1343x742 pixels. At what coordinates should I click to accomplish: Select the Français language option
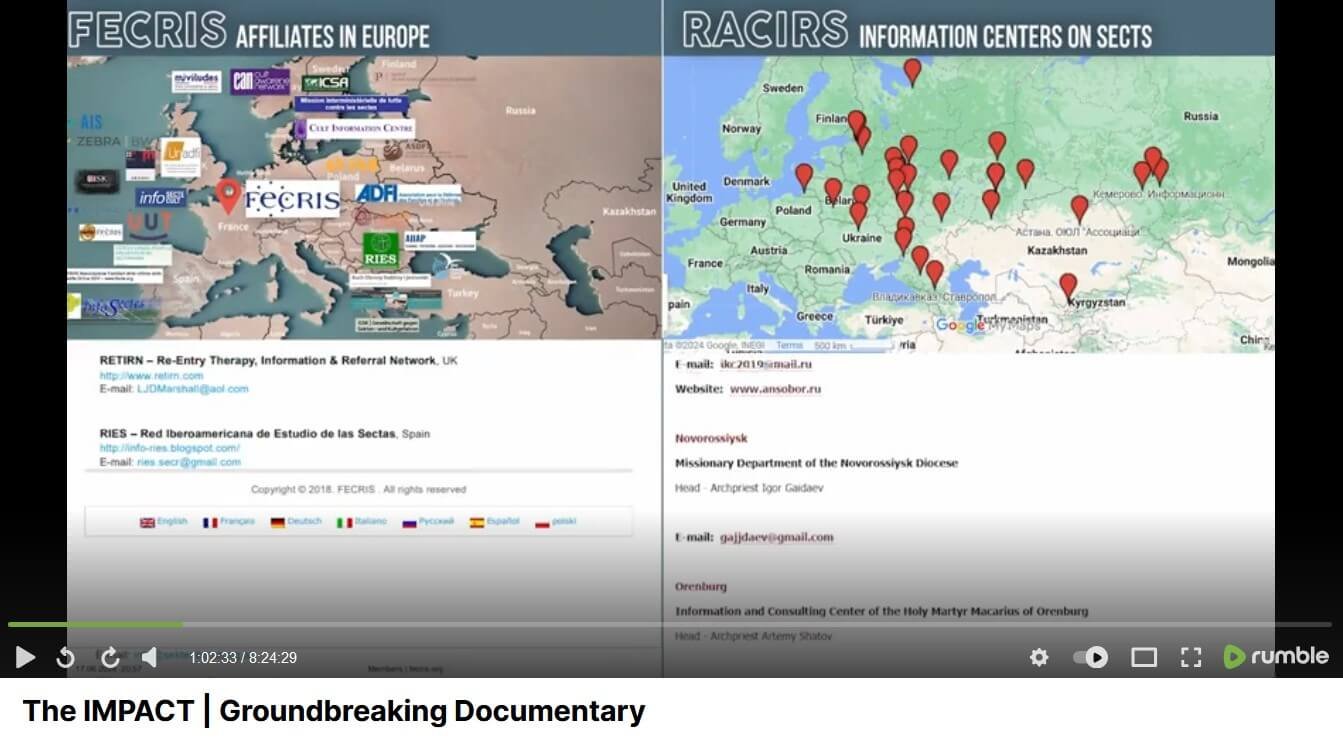coord(229,522)
